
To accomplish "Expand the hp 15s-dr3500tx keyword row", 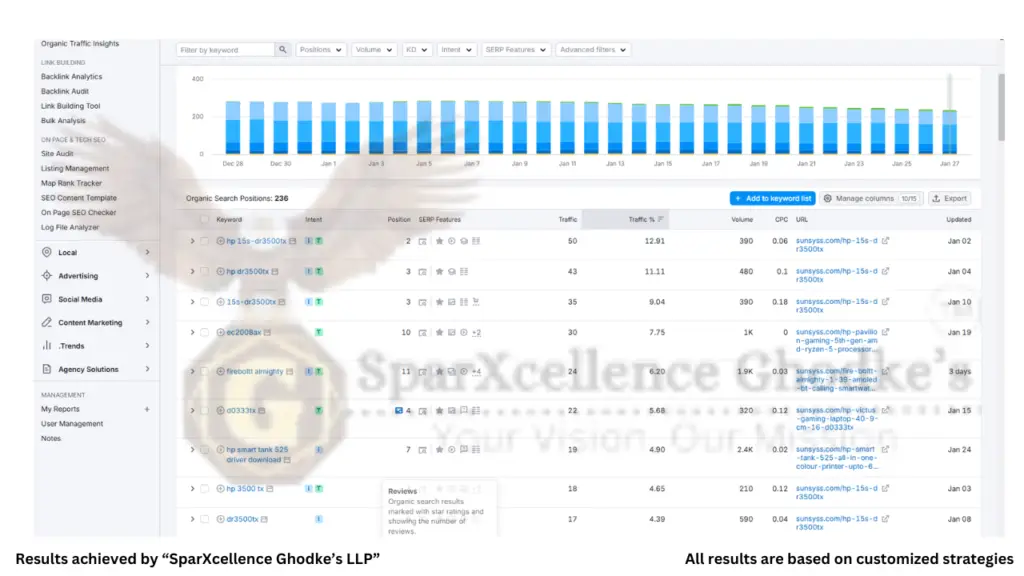I will [193, 241].
